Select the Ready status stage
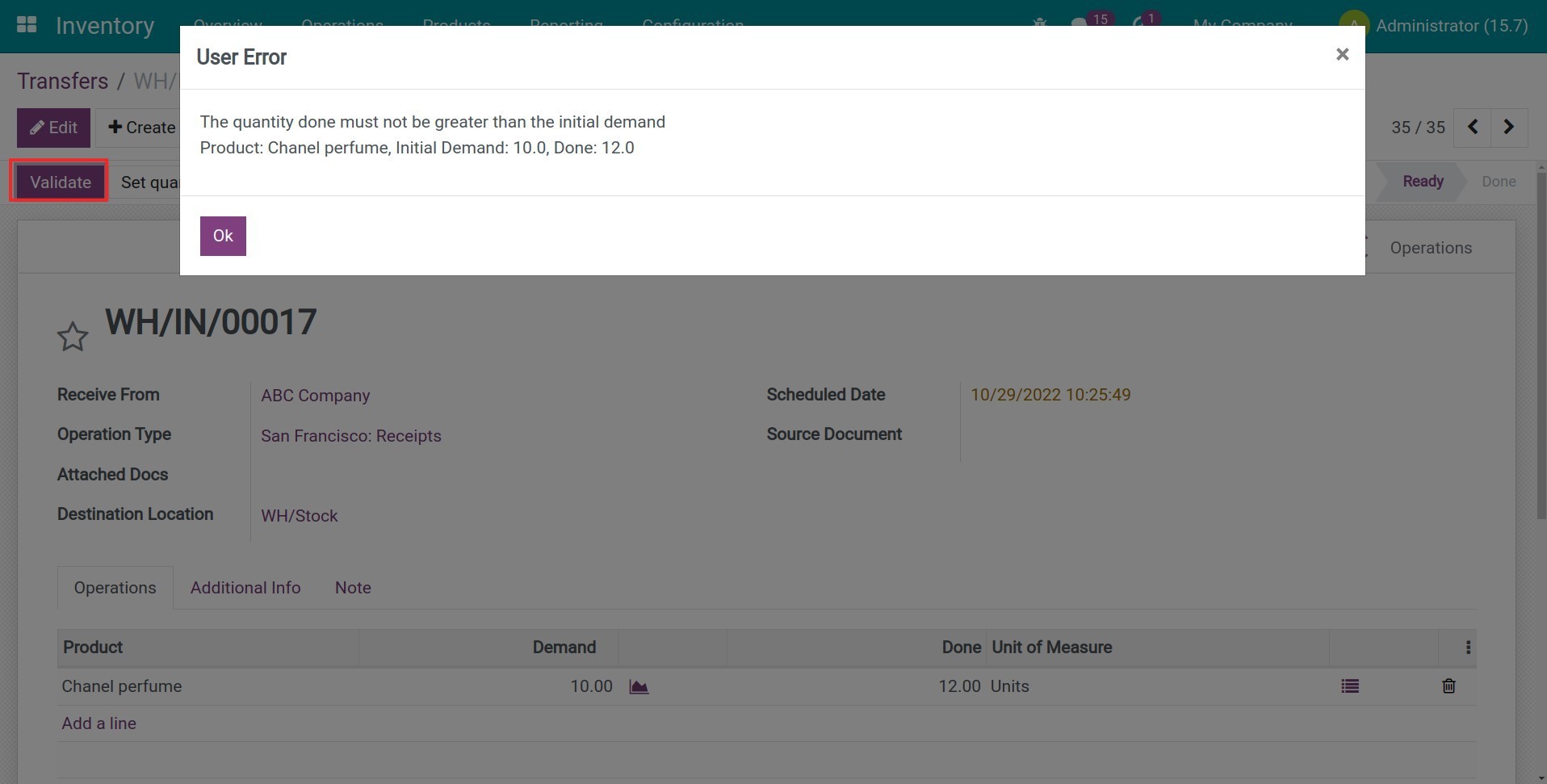This screenshot has width=1547, height=784. (1422, 182)
